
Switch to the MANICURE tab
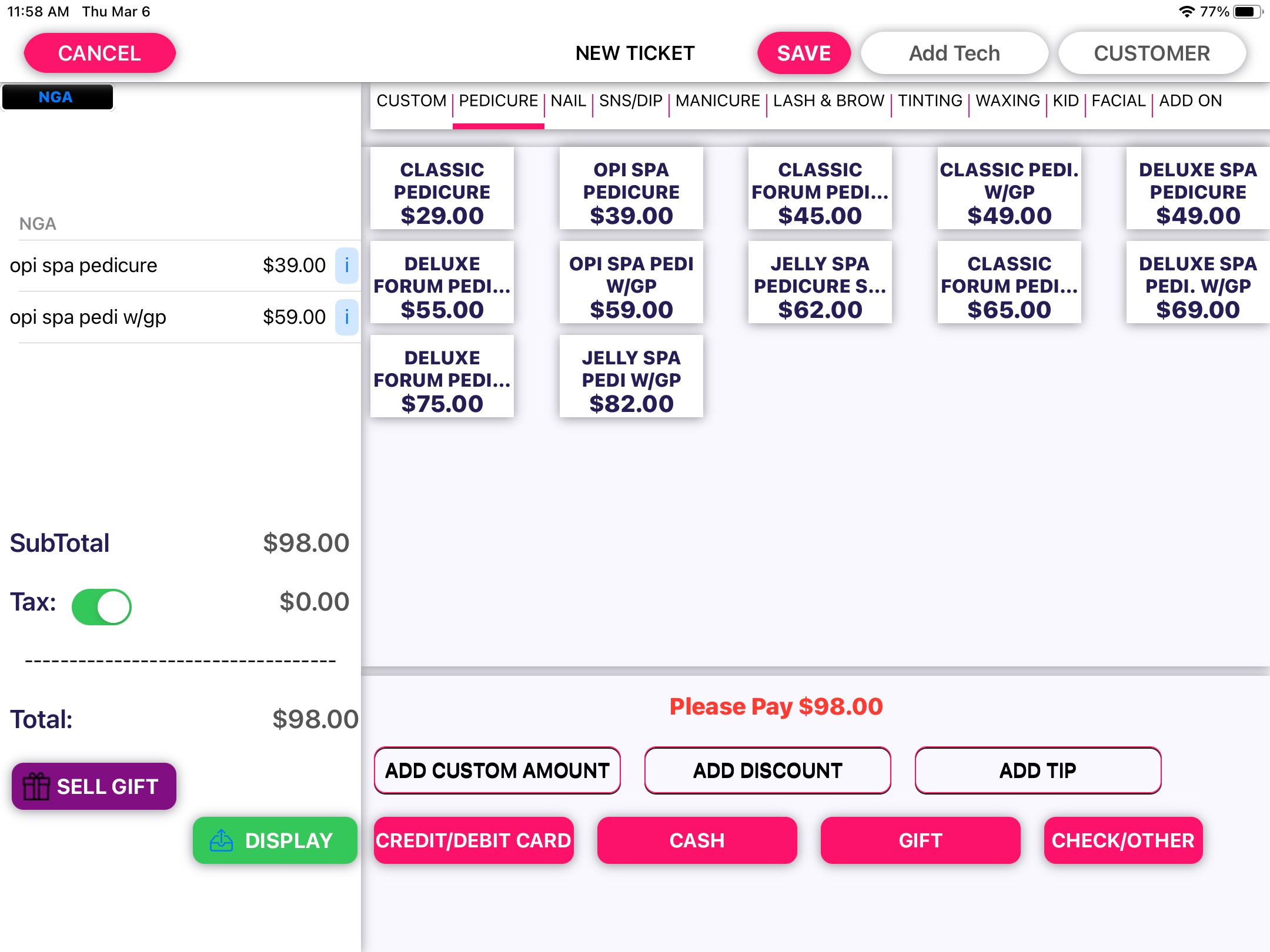click(x=717, y=101)
